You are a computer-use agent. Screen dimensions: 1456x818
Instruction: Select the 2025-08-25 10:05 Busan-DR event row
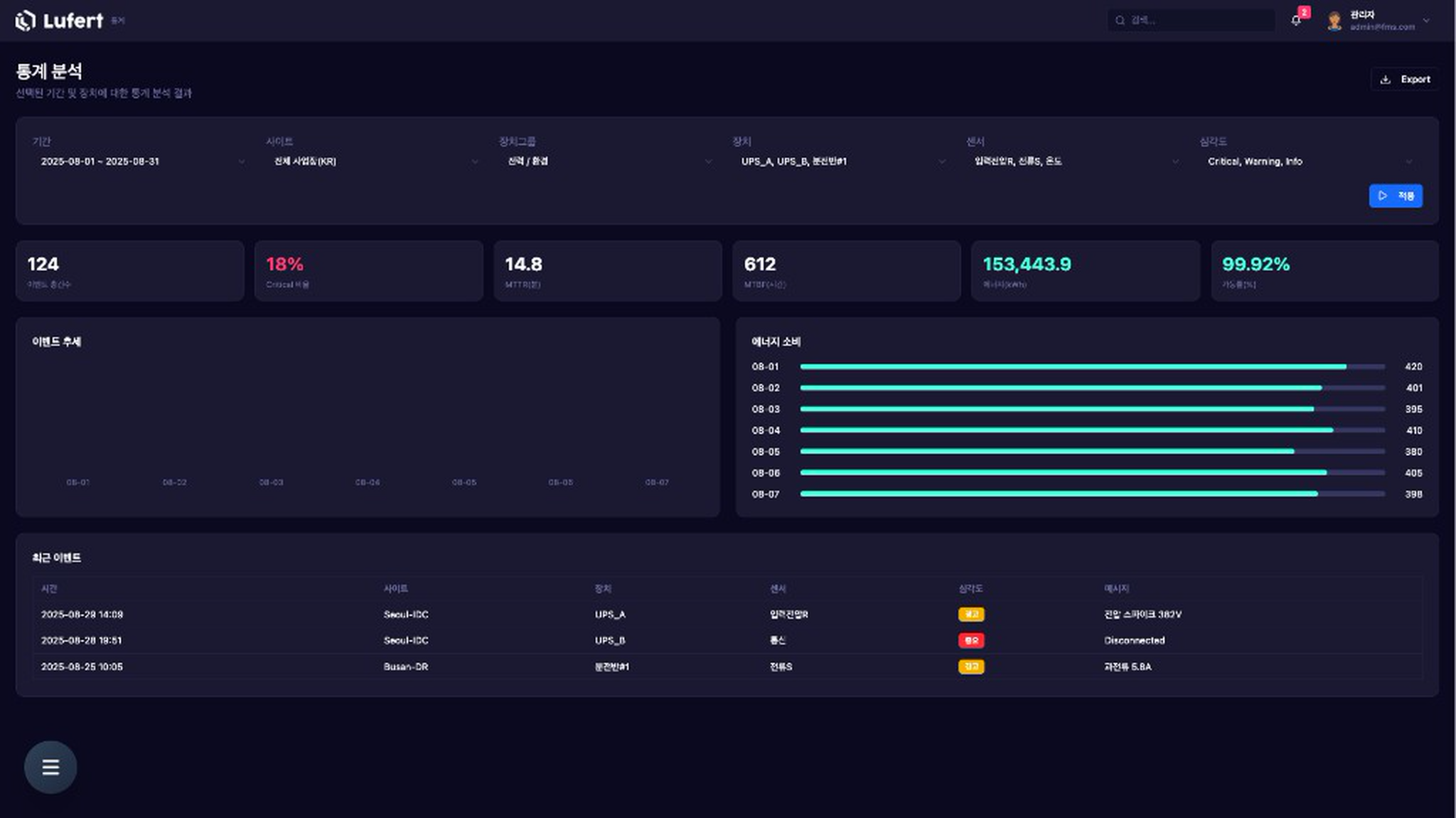(727, 666)
